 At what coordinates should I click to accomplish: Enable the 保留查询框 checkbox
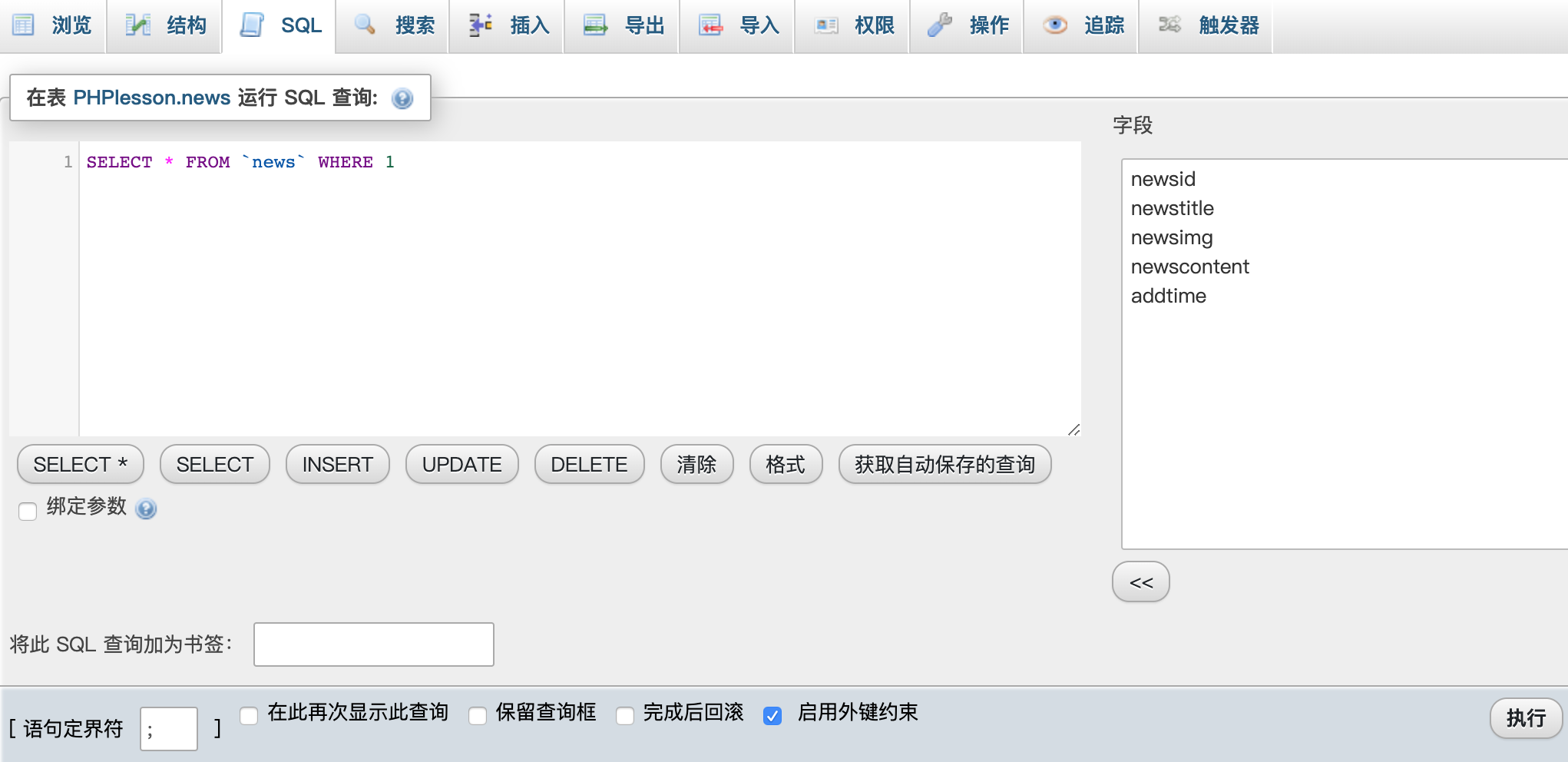click(x=478, y=715)
